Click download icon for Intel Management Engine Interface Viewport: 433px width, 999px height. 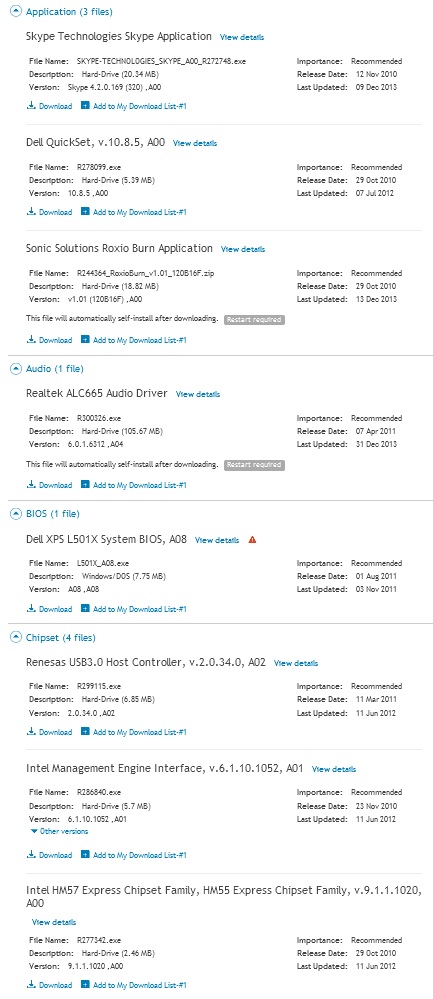pyautogui.click(x=31, y=855)
